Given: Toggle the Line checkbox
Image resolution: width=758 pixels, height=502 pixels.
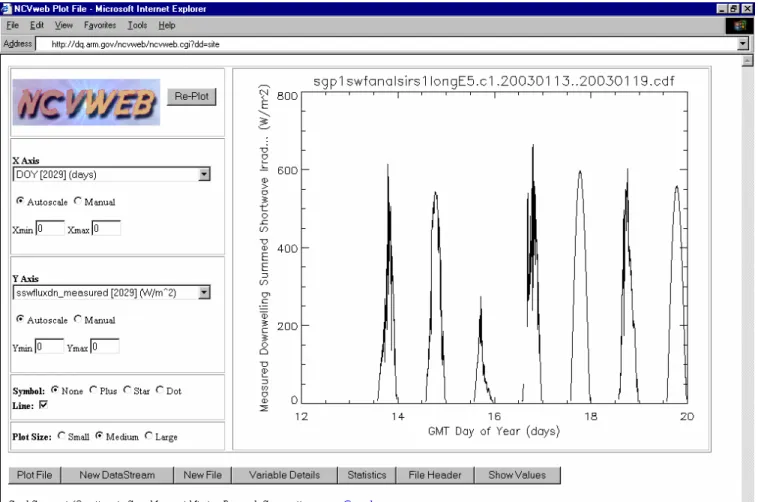Looking at the screenshot, I should point(44,405).
